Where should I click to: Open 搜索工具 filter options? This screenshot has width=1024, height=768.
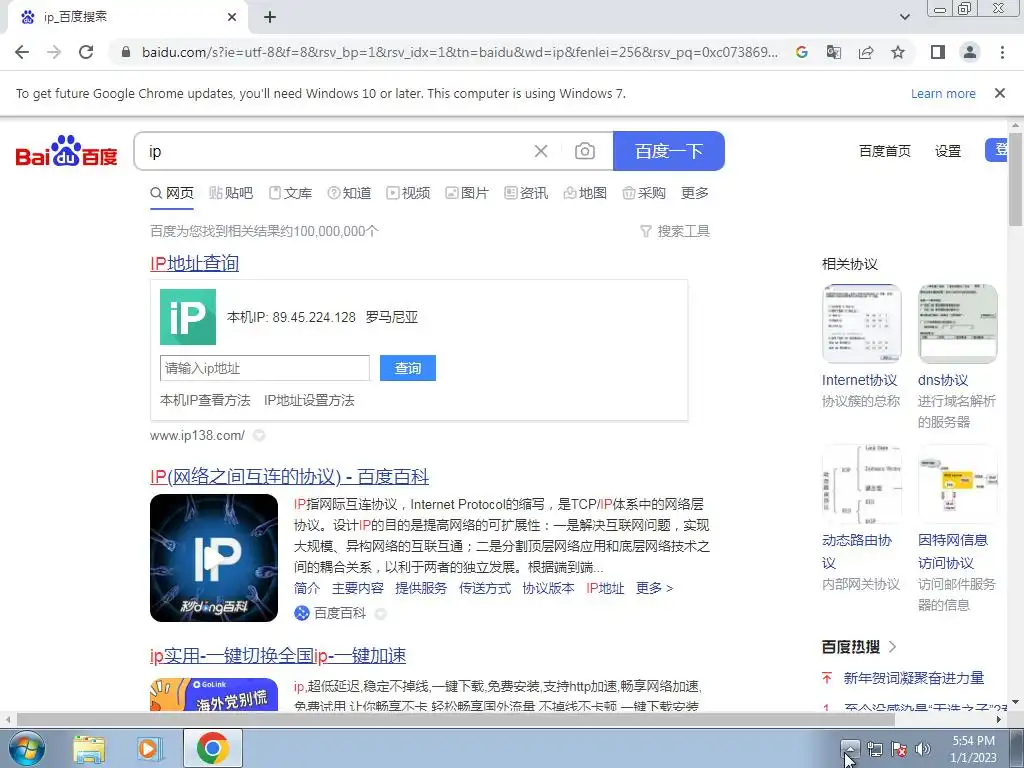[675, 231]
